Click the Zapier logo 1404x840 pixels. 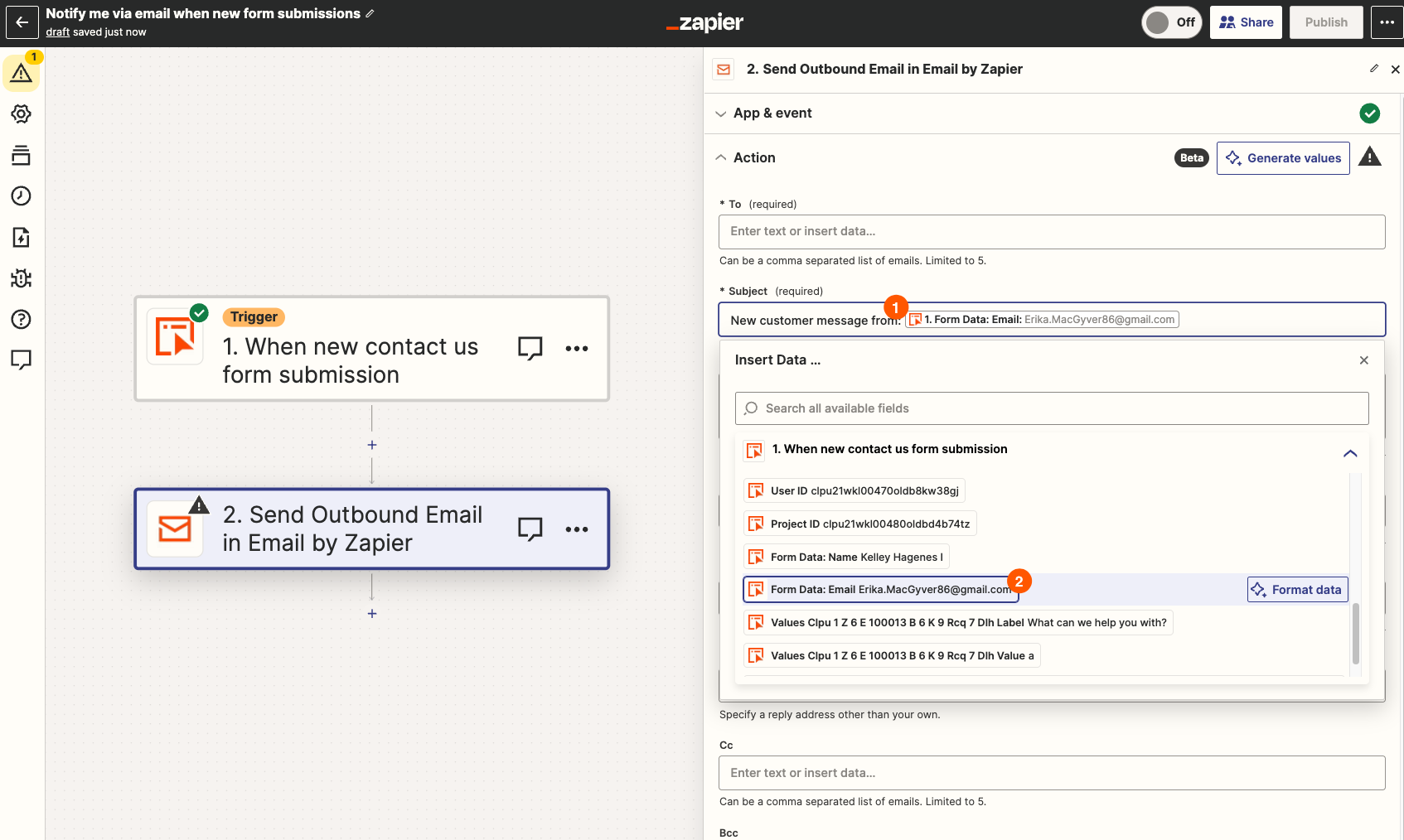pyautogui.click(x=705, y=23)
